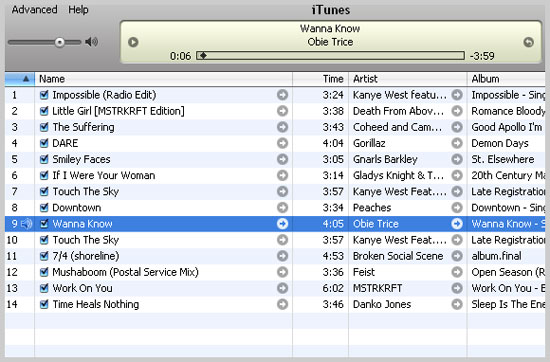Click arrow icon next to Downtown song name
The height and width of the screenshot is (362, 550).
pos(282,208)
